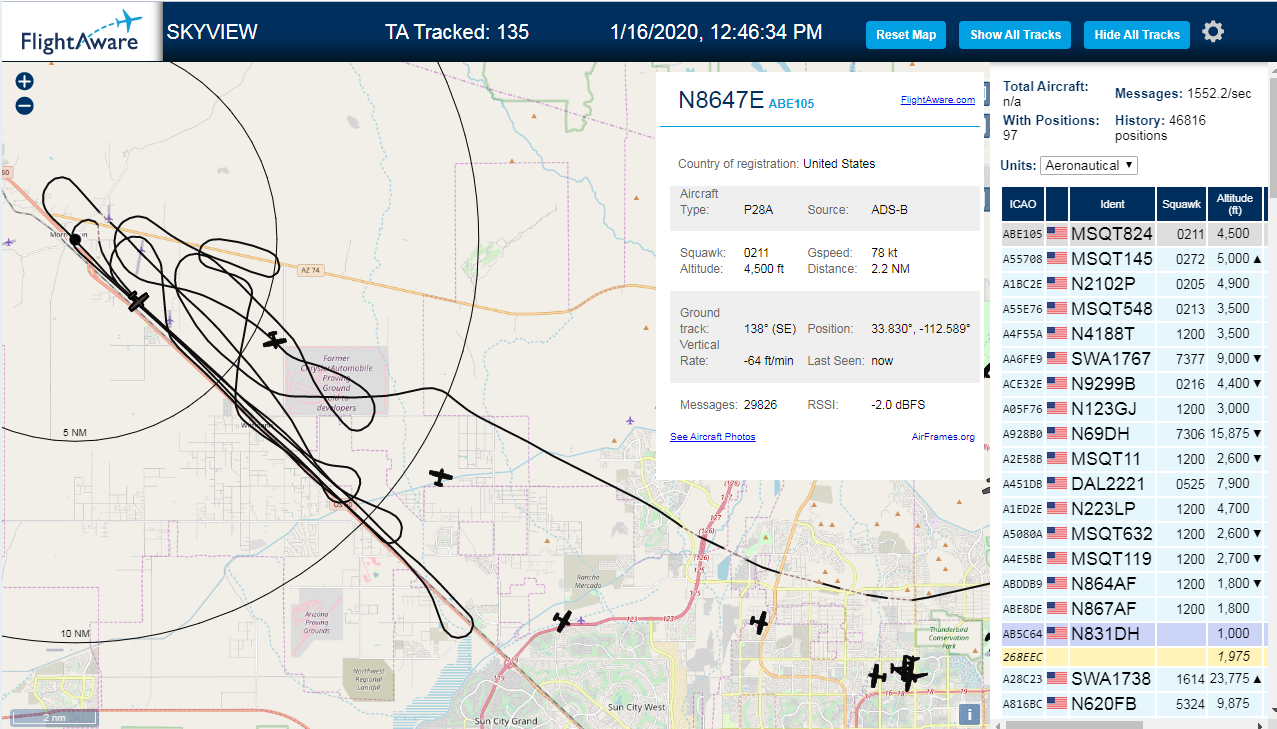The image size is (1277, 729).
Task: Zoom out the map with minus button
Action: [25, 106]
